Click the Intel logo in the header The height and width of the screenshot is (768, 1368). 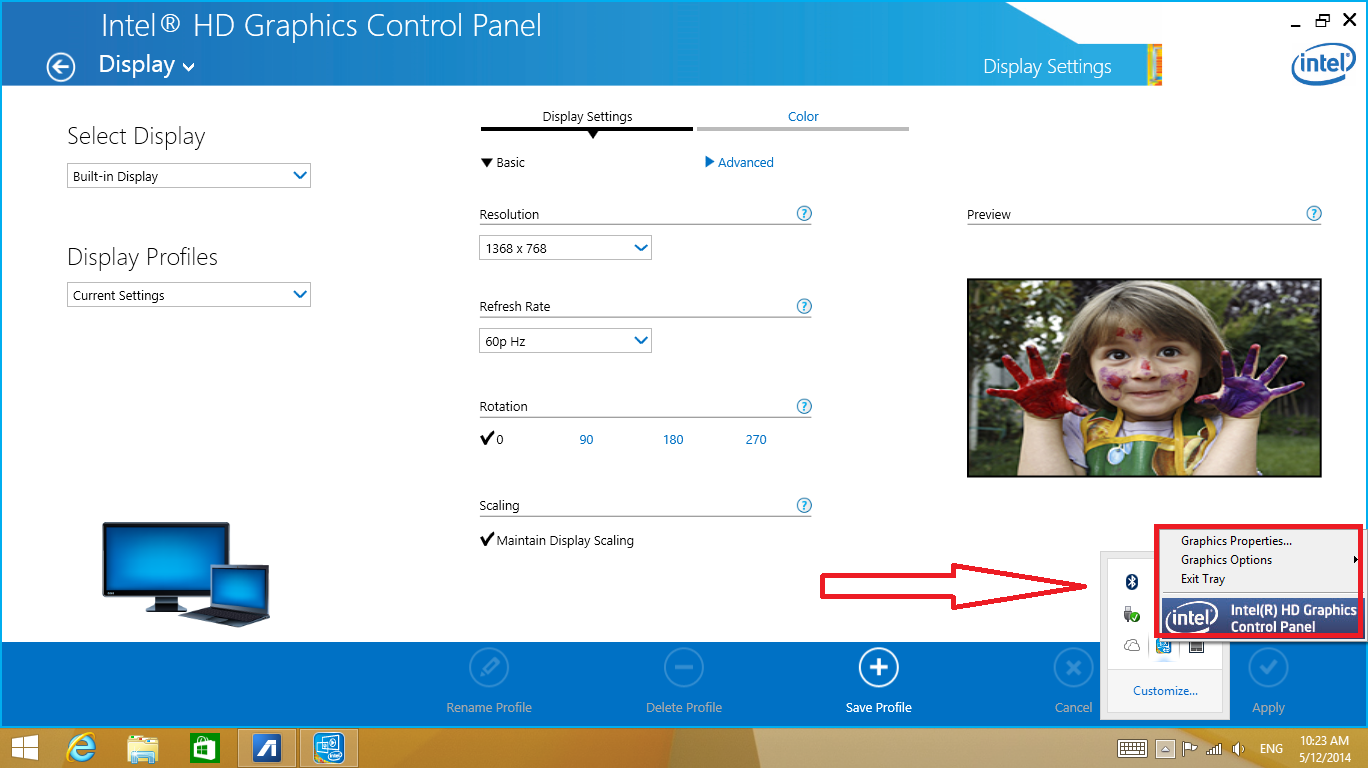pyautogui.click(x=1322, y=66)
